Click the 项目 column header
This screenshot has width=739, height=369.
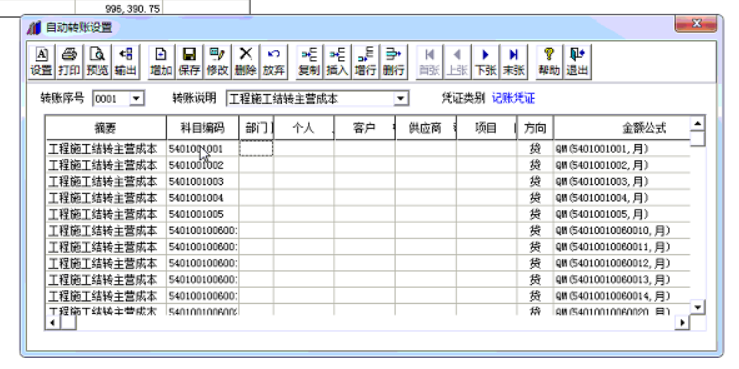tap(486, 128)
